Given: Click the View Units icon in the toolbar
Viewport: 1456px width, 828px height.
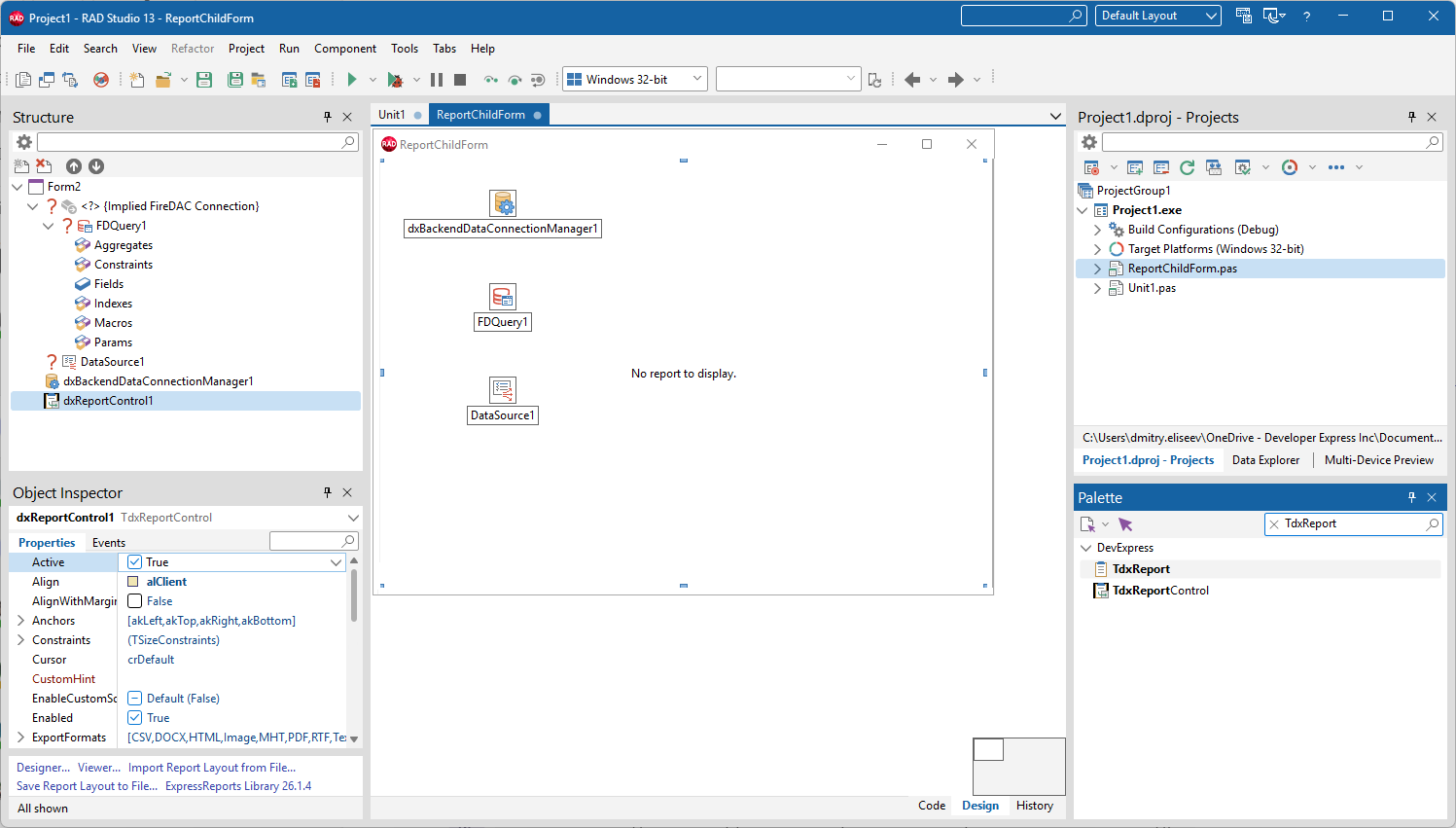Looking at the screenshot, I should pos(23,80).
